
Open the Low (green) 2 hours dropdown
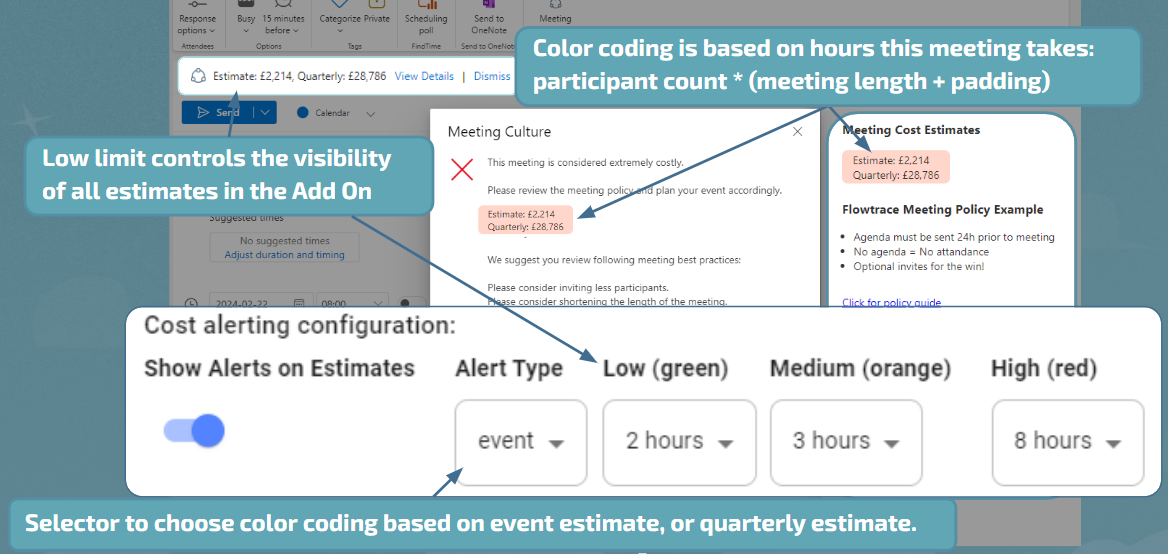pos(679,442)
